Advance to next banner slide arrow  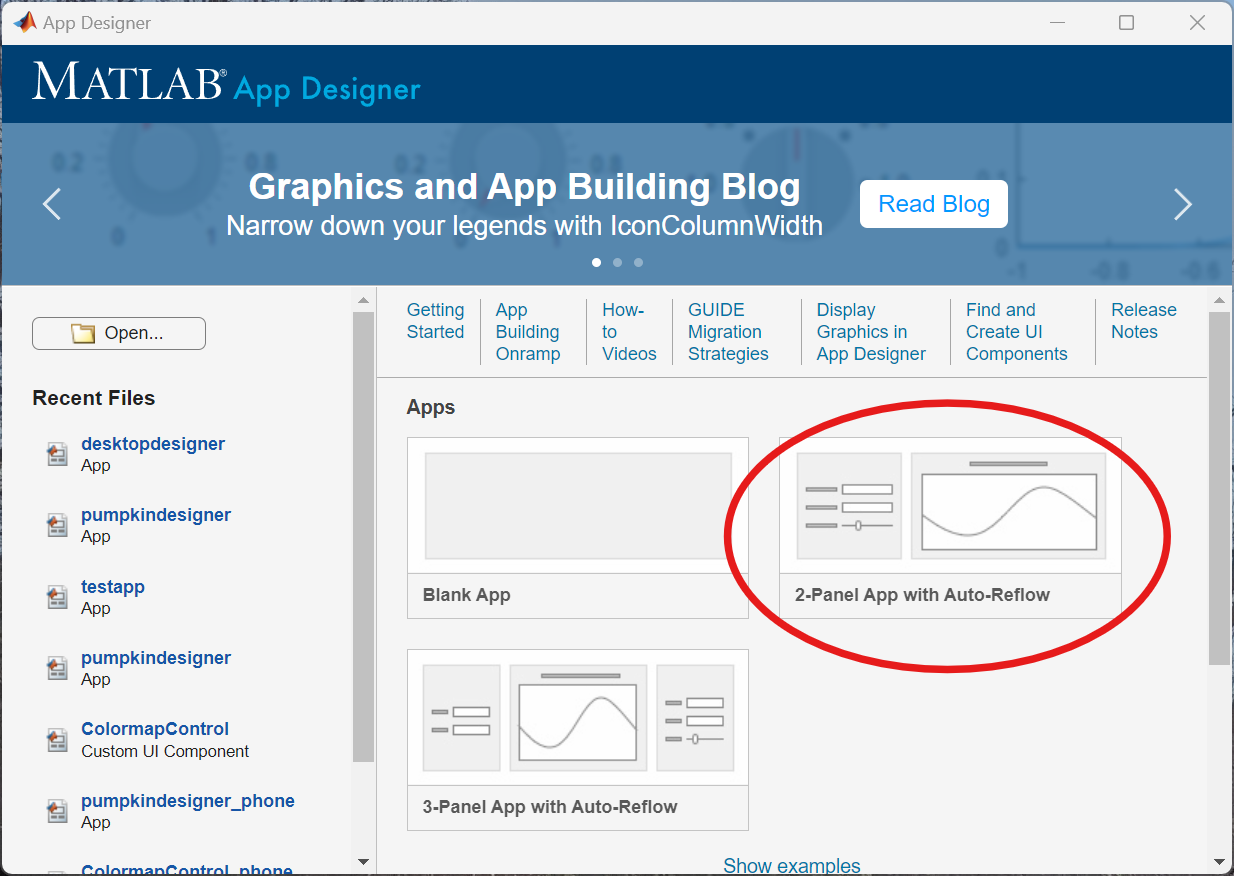tap(1182, 204)
